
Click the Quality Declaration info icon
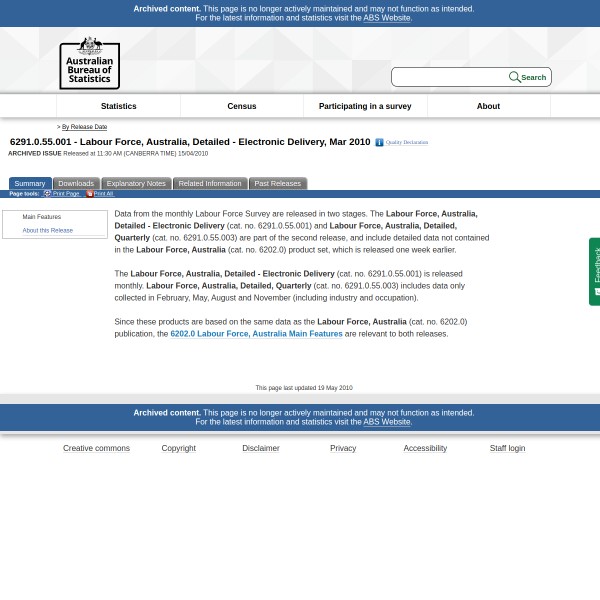(x=379, y=143)
